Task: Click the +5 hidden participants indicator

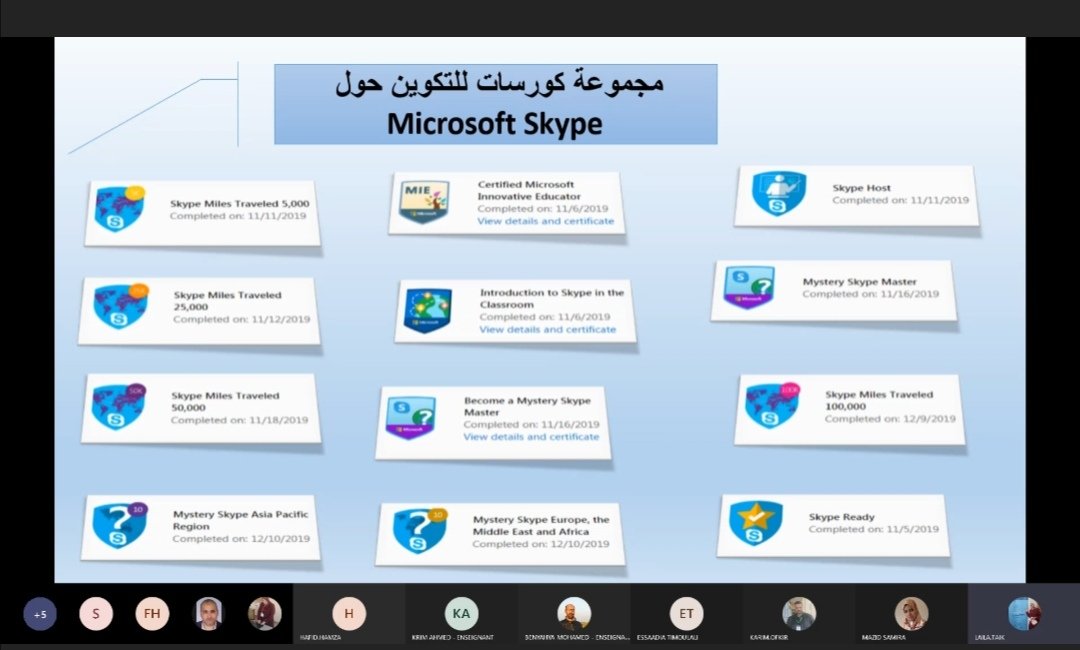Action: click(39, 613)
